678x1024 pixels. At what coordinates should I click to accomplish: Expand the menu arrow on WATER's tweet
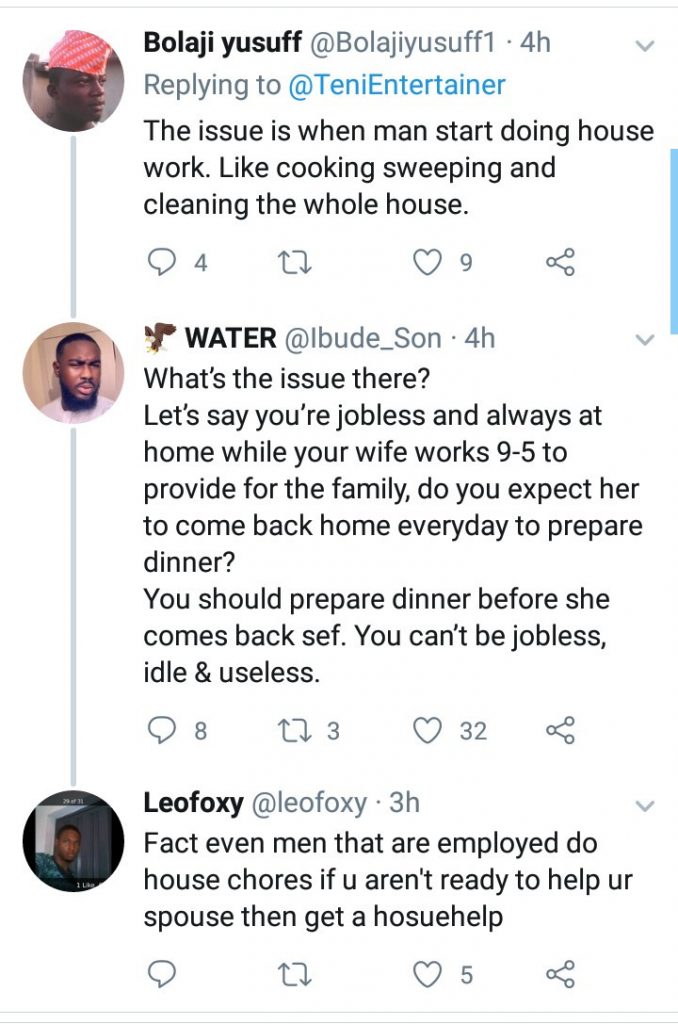pos(645,340)
